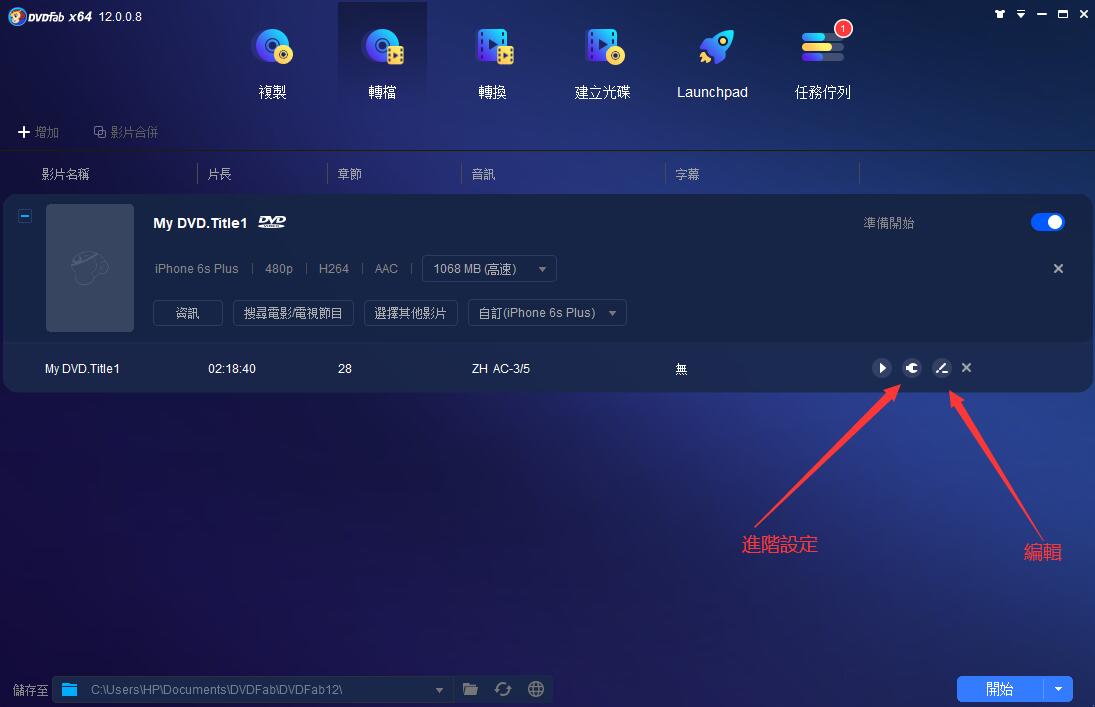Click the blue folder destination icon
Image resolution: width=1095 pixels, height=707 pixels.
click(69, 690)
